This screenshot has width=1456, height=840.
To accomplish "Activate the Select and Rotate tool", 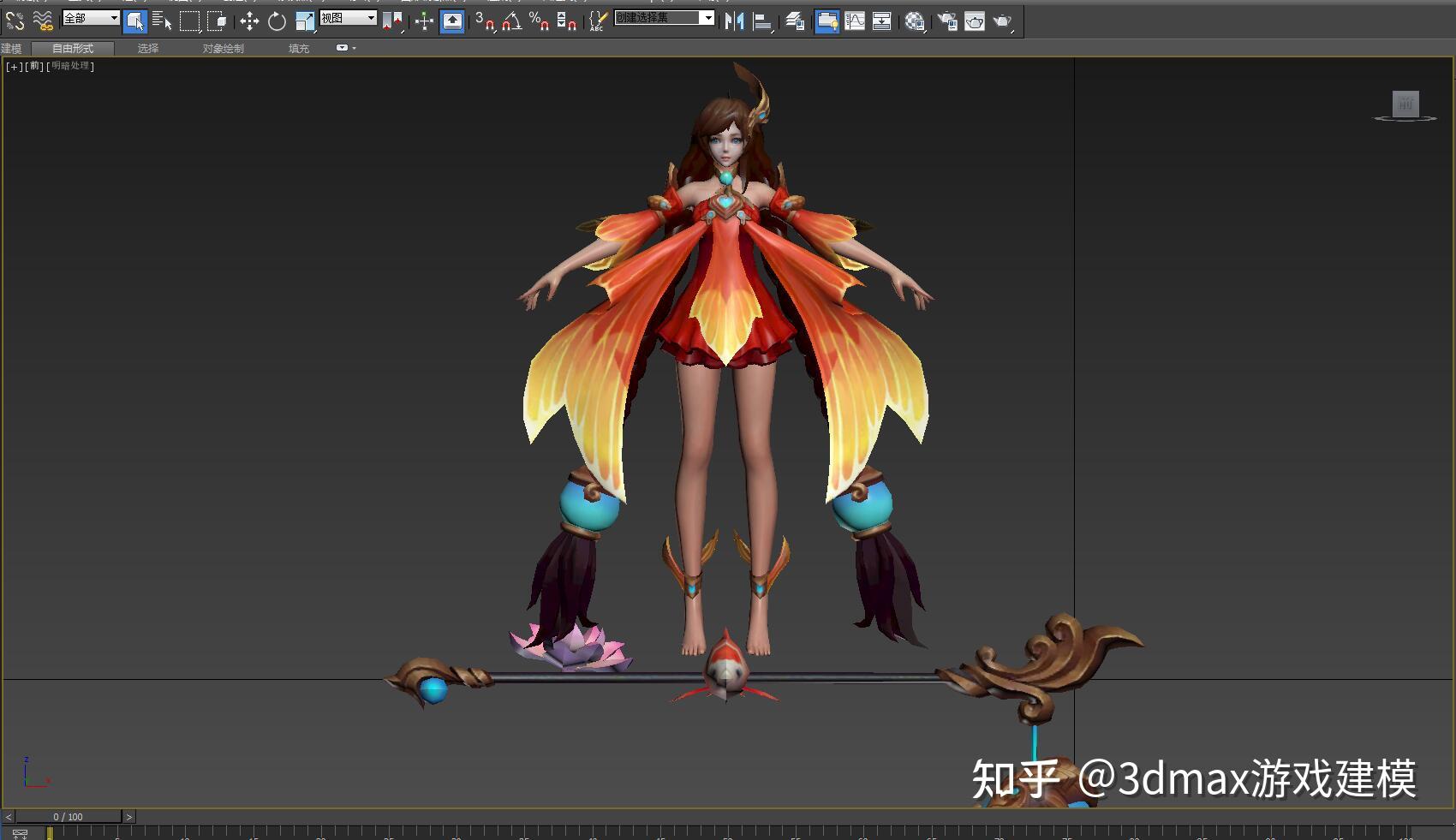I will click(x=277, y=21).
